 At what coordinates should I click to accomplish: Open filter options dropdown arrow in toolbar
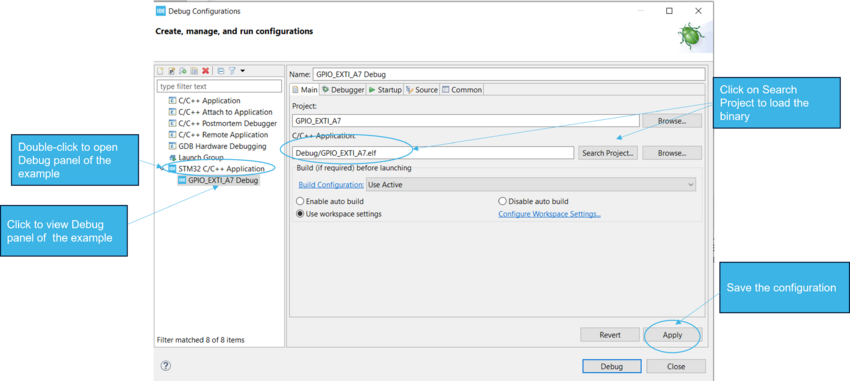242,71
